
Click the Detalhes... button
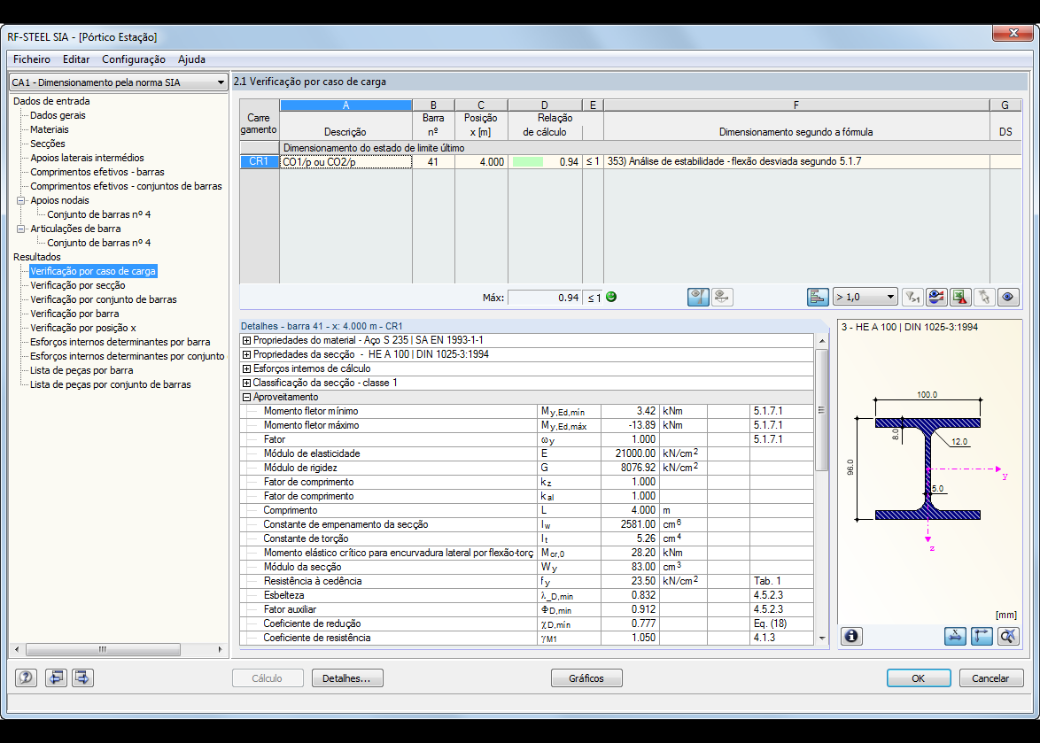[x=346, y=678]
